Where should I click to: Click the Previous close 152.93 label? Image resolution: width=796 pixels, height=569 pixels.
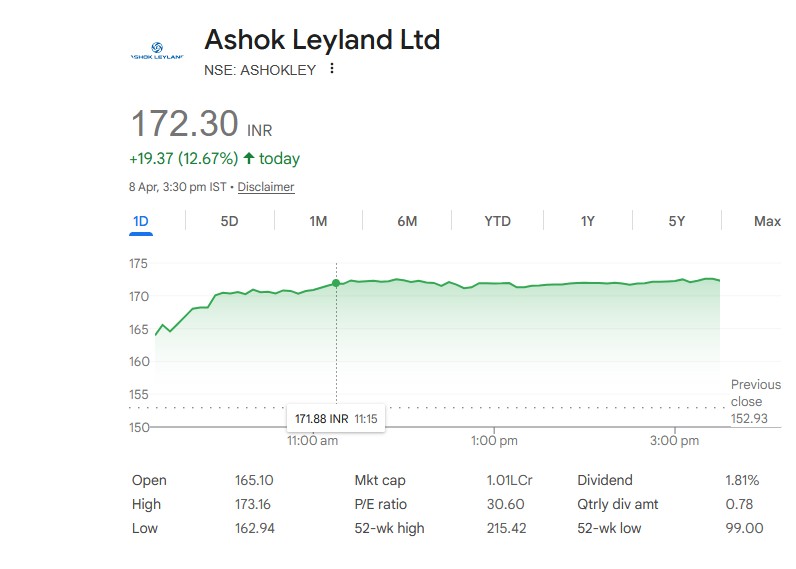pyautogui.click(x=755, y=401)
